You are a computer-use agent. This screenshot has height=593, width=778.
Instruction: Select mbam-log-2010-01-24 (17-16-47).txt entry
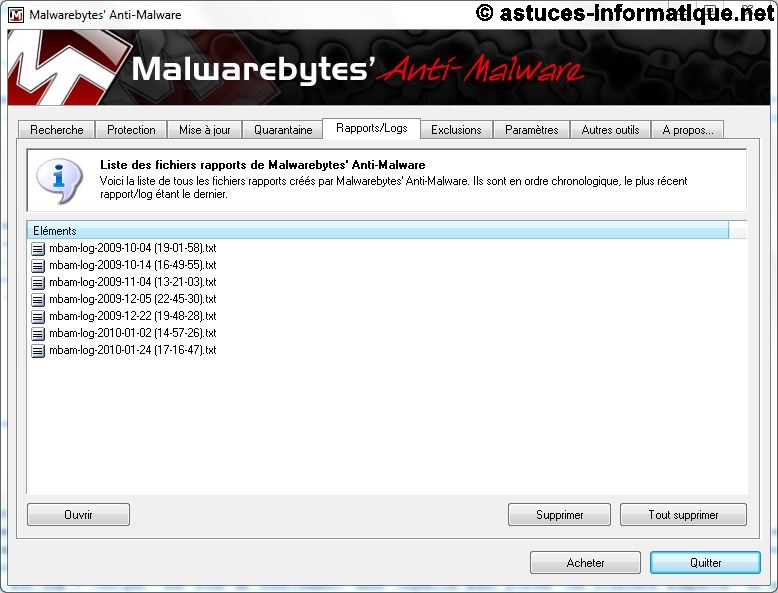coord(132,350)
